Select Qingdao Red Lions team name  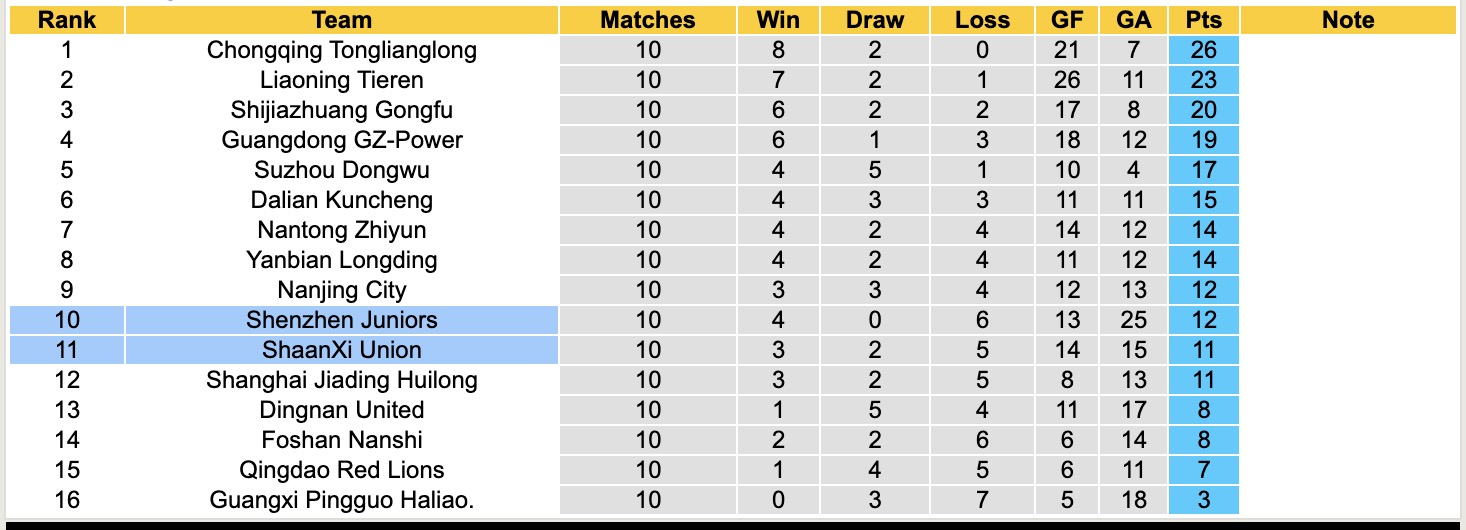click(x=342, y=470)
